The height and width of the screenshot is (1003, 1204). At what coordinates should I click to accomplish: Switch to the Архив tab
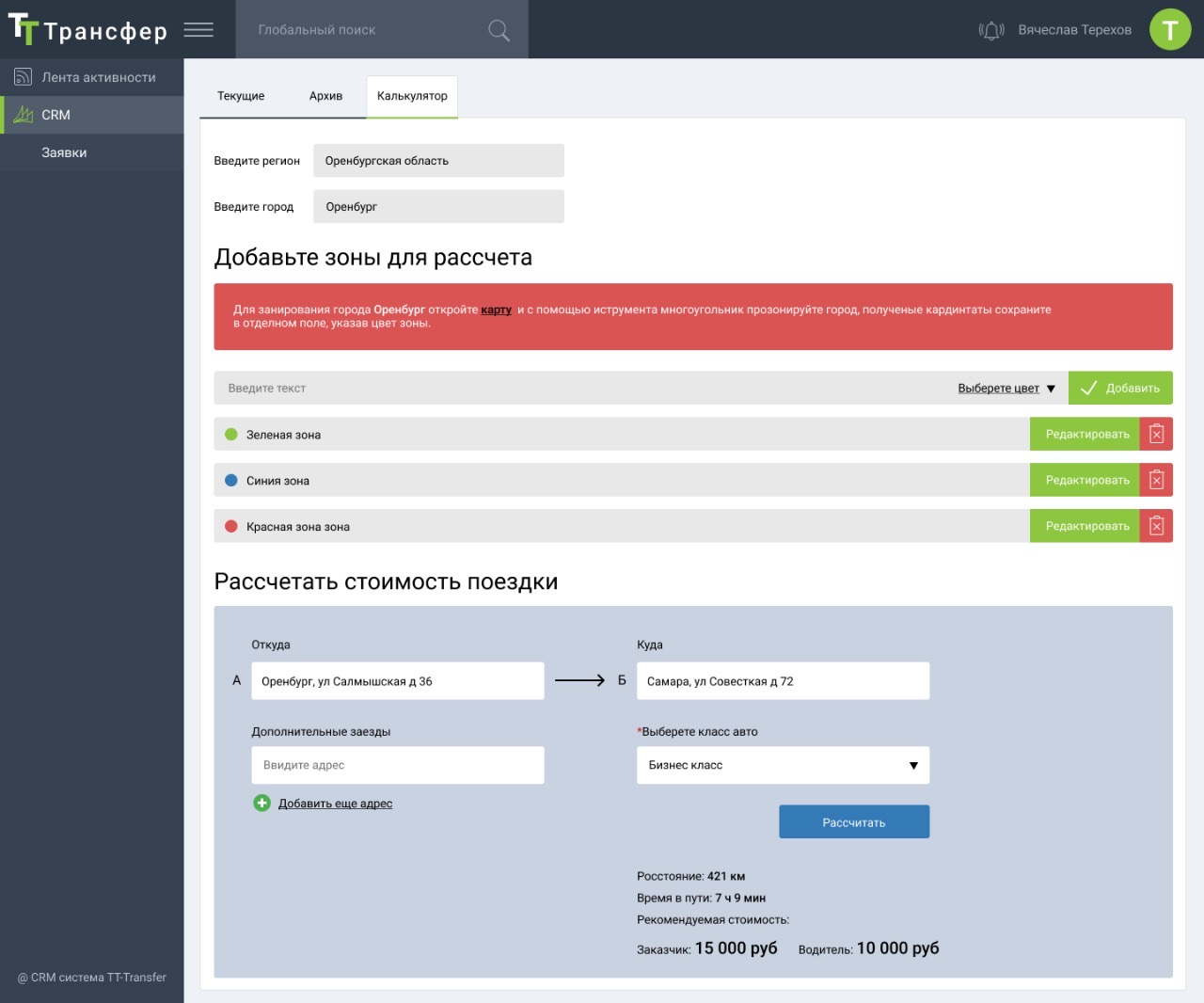[x=325, y=96]
